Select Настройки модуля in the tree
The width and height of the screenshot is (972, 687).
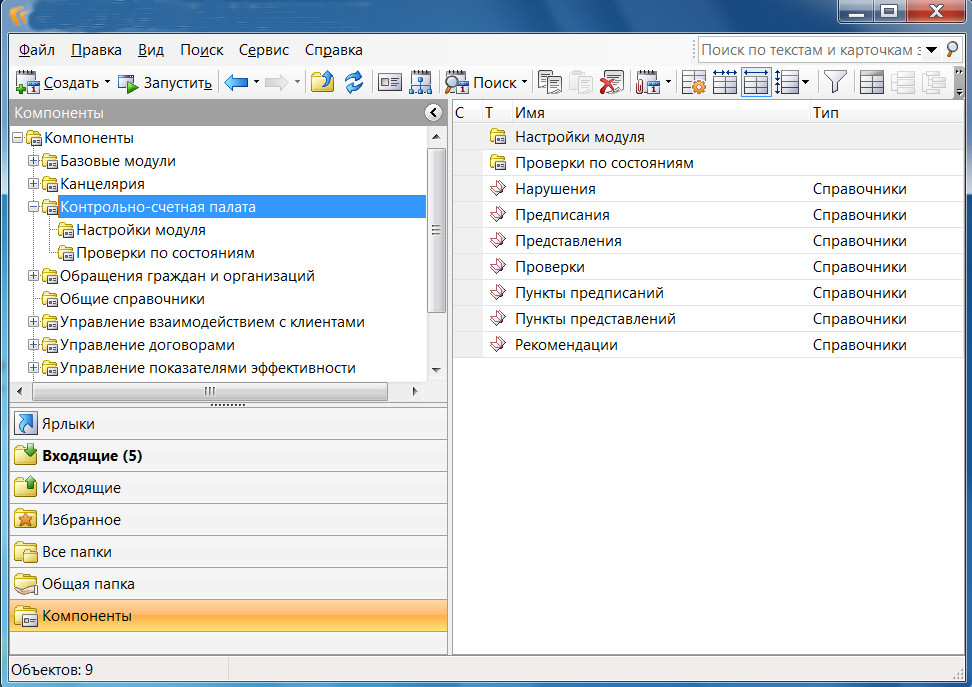pyautogui.click(x=141, y=230)
